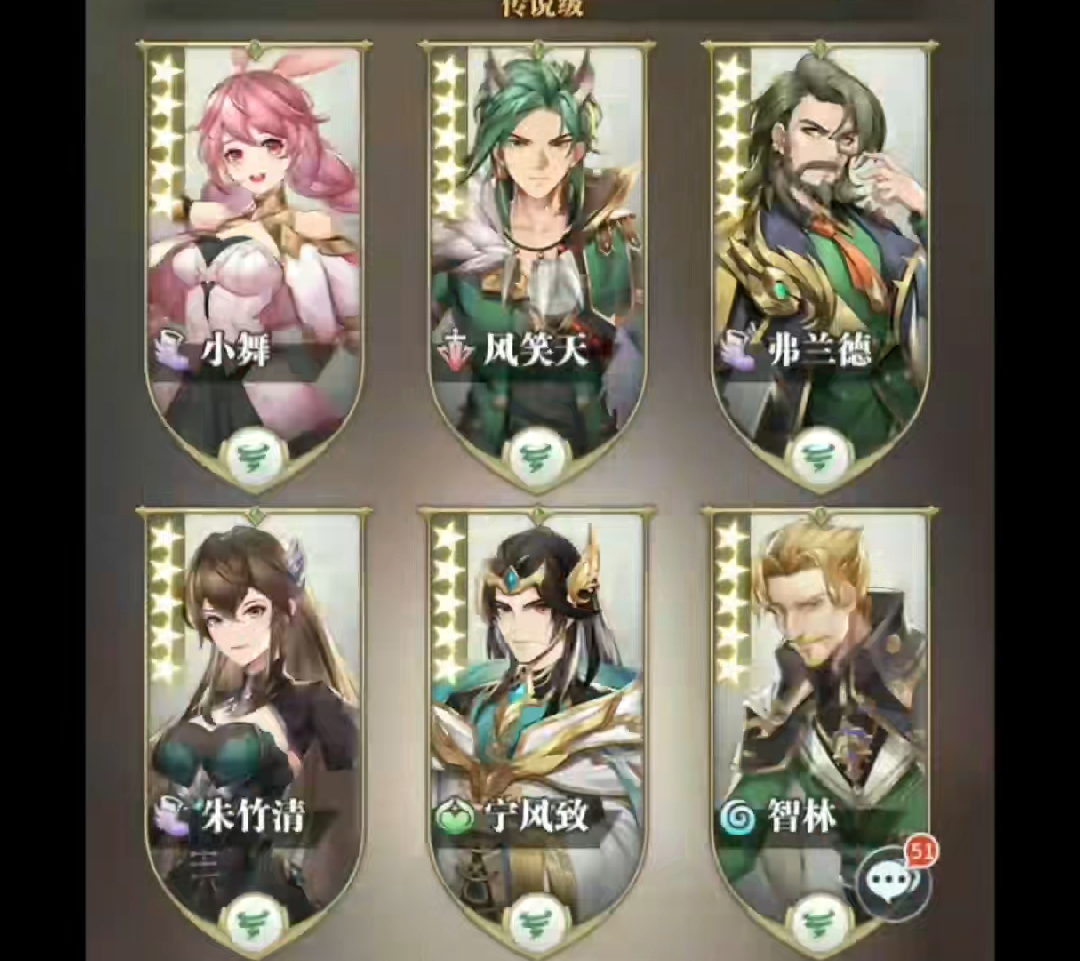The image size is (1080, 961).
Task: Click the wind element badge under 宁风致
Action: pos(538,922)
